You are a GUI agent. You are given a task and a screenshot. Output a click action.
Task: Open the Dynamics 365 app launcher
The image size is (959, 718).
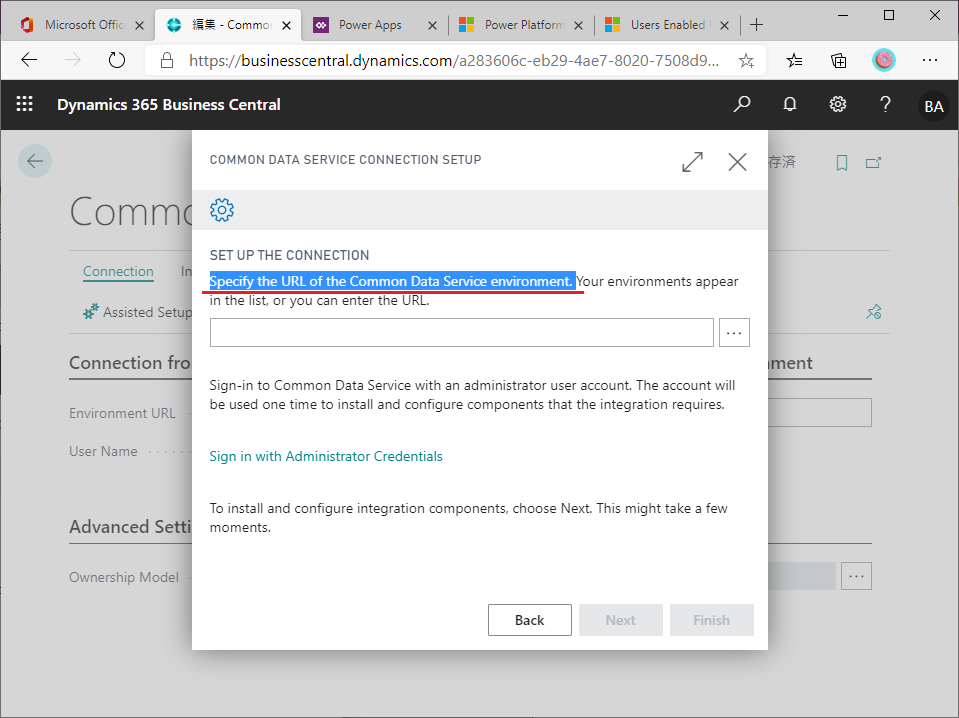click(24, 104)
